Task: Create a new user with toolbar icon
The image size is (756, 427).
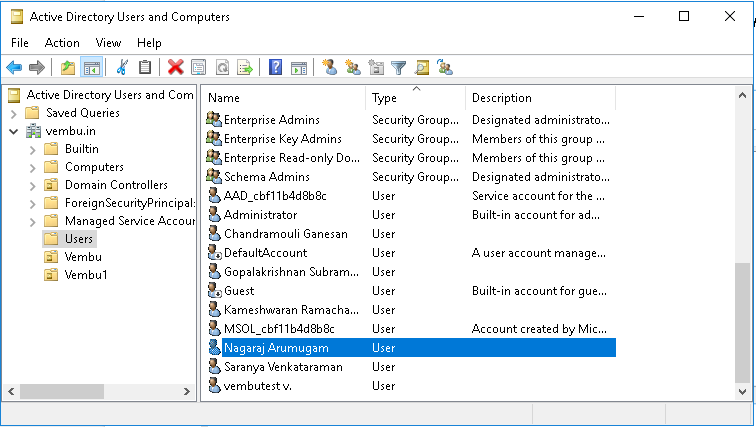Action: [330, 67]
